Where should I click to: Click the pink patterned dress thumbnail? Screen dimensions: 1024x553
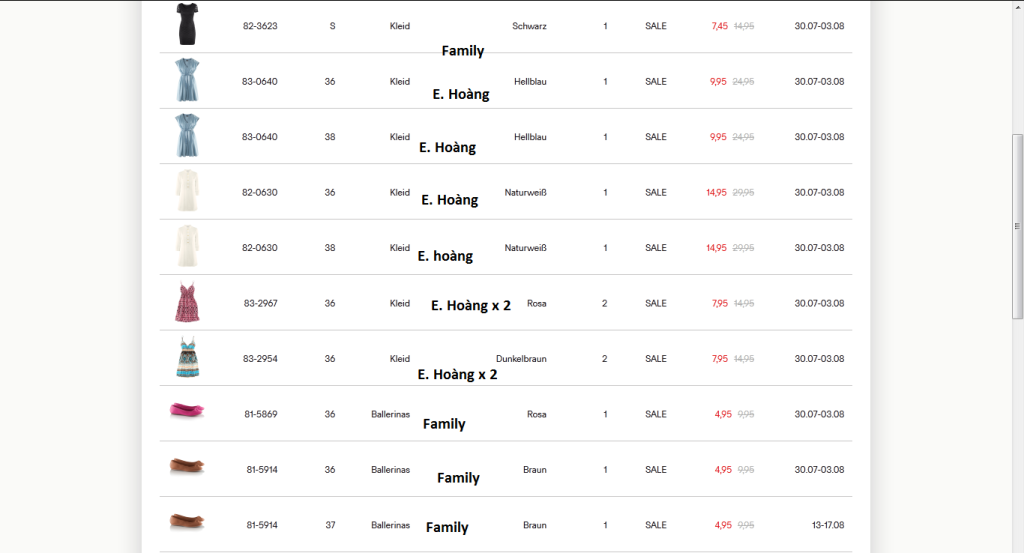186,302
